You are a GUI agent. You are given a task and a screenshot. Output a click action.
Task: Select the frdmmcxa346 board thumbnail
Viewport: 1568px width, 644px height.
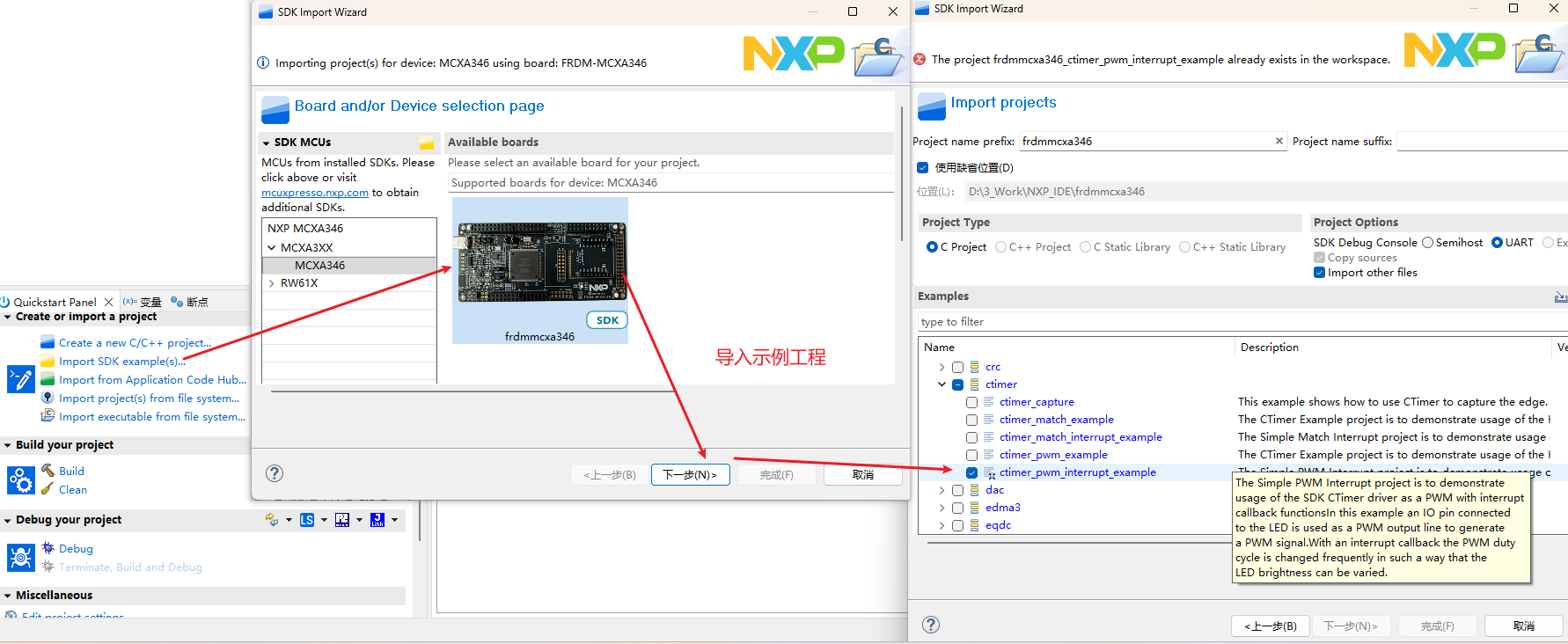coord(540,270)
